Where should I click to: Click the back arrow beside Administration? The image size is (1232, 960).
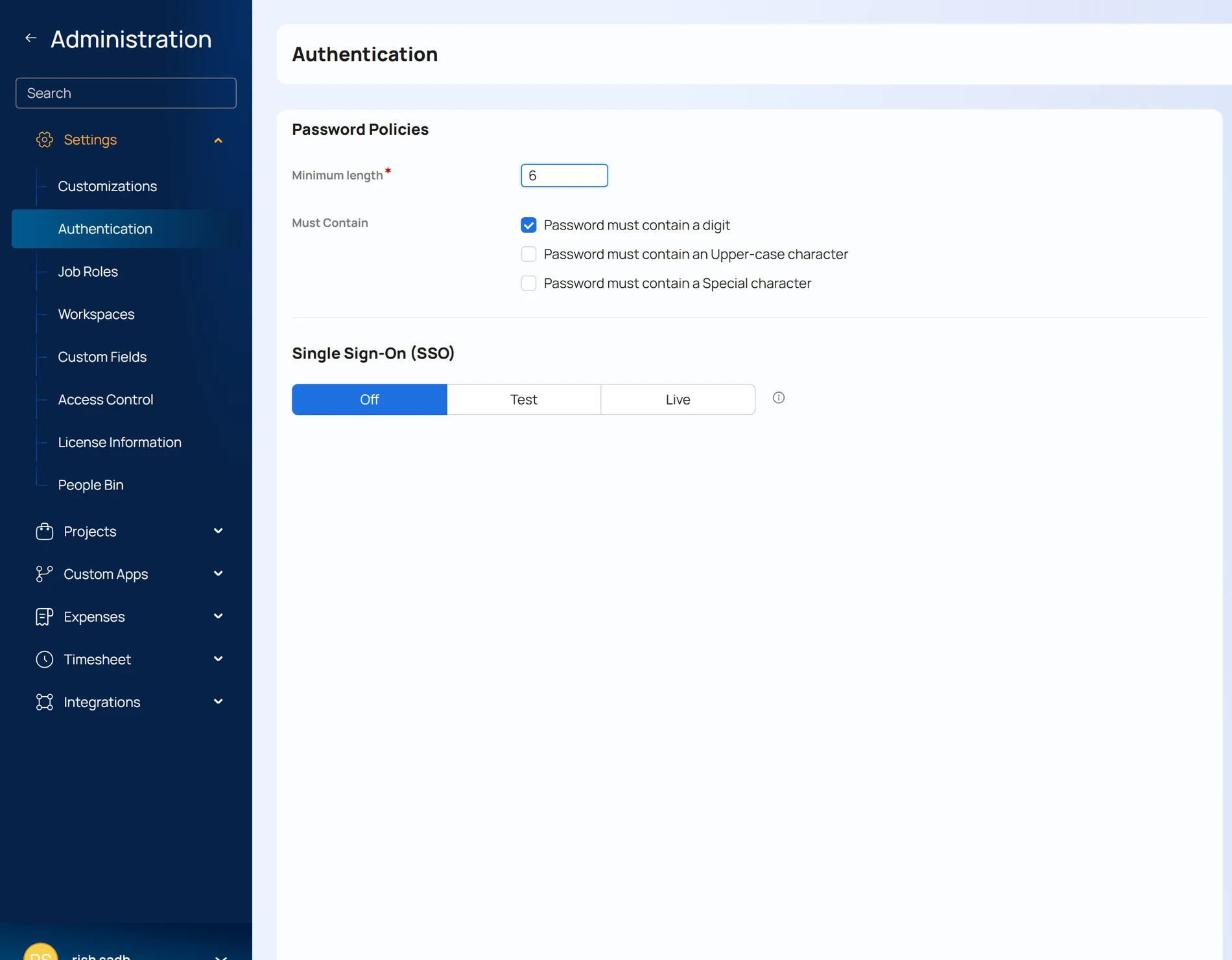coord(30,38)
